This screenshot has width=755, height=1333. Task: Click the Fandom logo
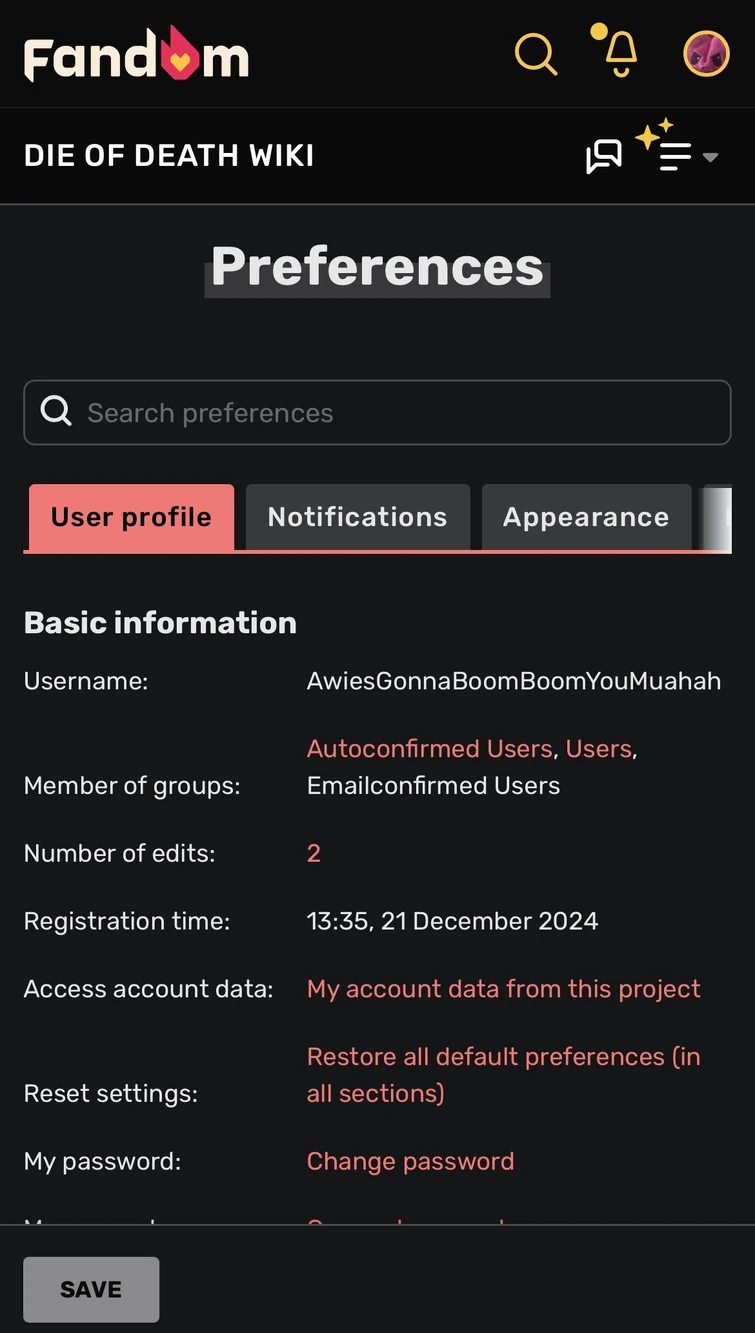point(136,54)
